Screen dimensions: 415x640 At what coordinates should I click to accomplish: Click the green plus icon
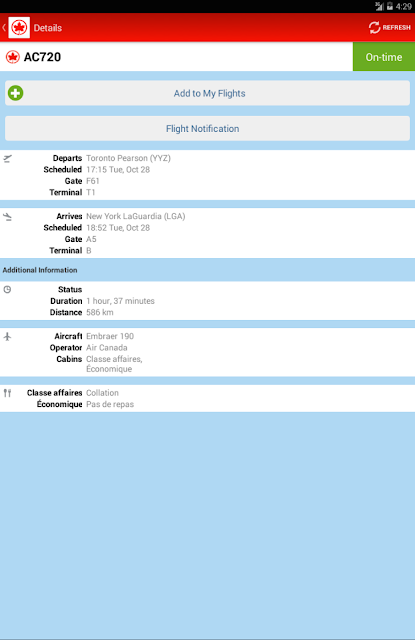tap(16, 93)
